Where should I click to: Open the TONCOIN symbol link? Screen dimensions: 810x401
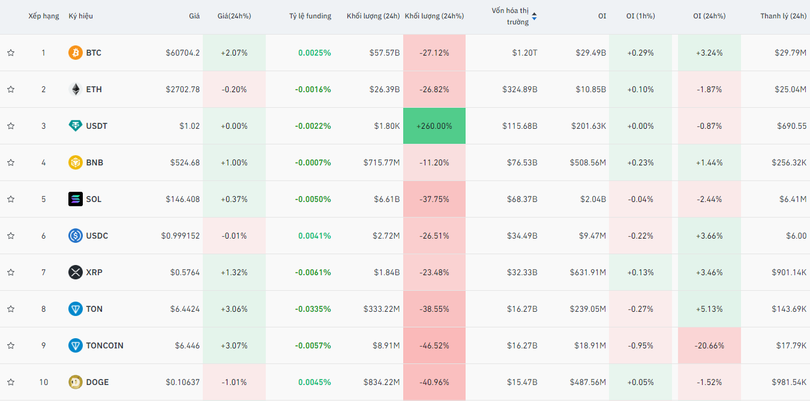(104, 346)
